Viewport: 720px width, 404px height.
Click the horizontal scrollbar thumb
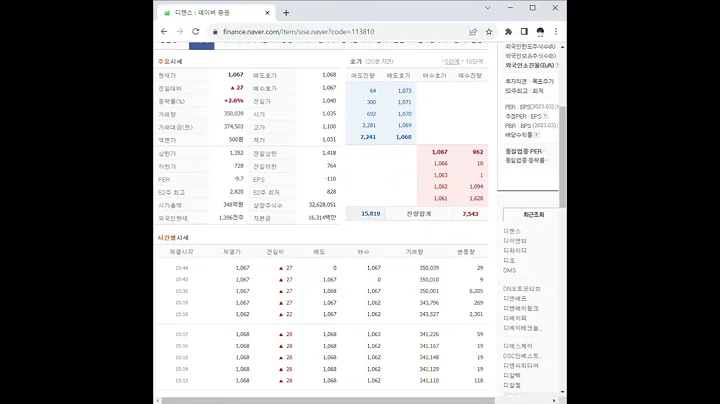click(x=328, y=401)
